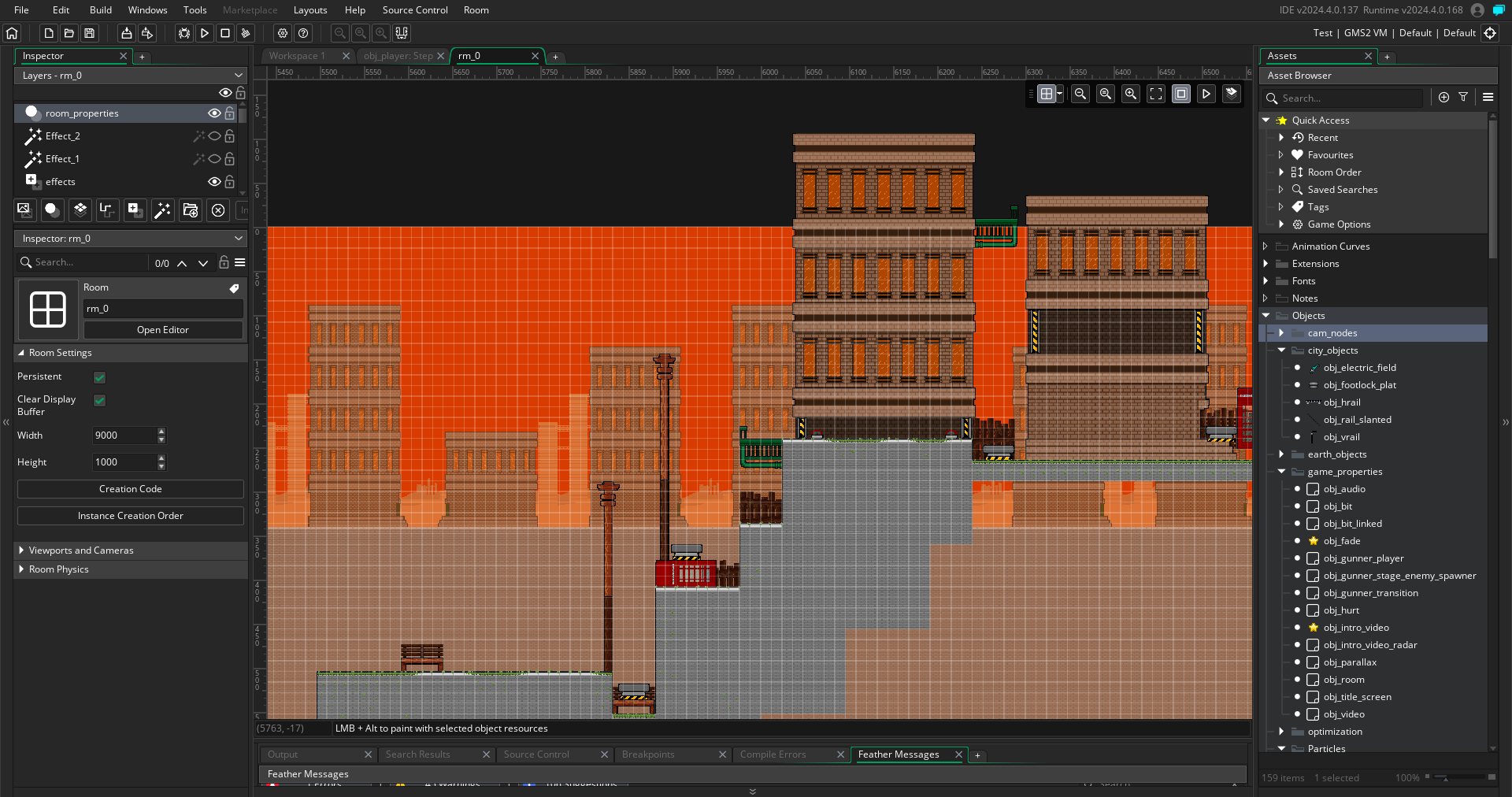Viewport: 1512px width, 797px height.
Task: Toggle the Persistent checkbox
Action: point(100,377)
